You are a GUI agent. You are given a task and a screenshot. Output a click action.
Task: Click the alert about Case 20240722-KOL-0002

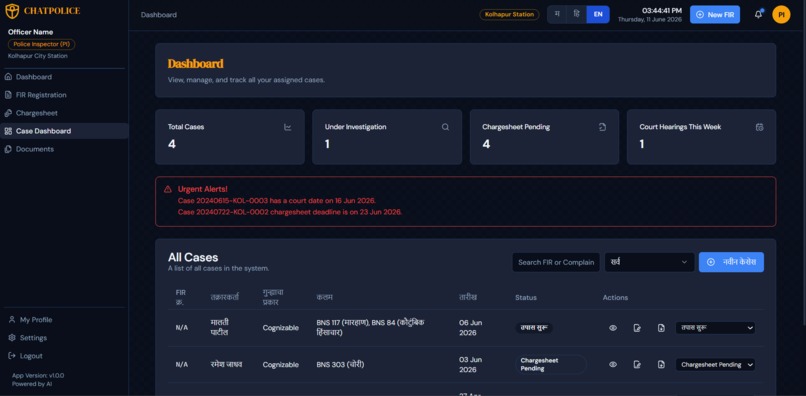pyautogui.click(x=290, y=212)
